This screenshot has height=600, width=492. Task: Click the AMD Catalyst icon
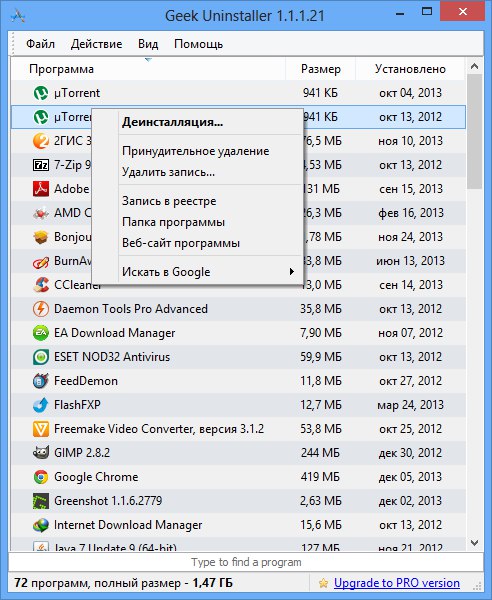[x=41, y=213]
